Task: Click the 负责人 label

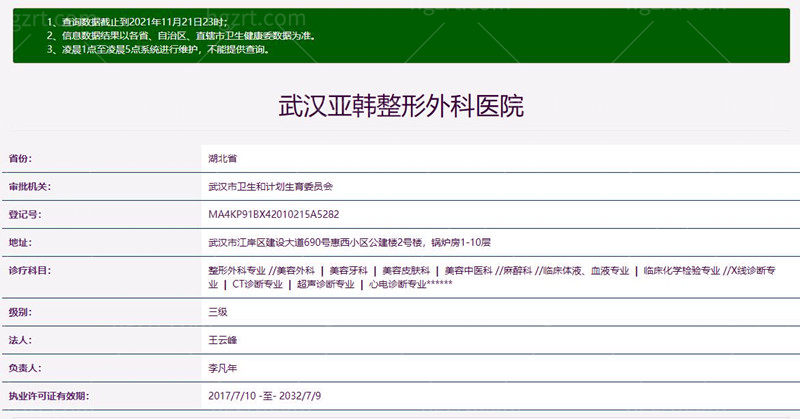Action: coord(24,368)
